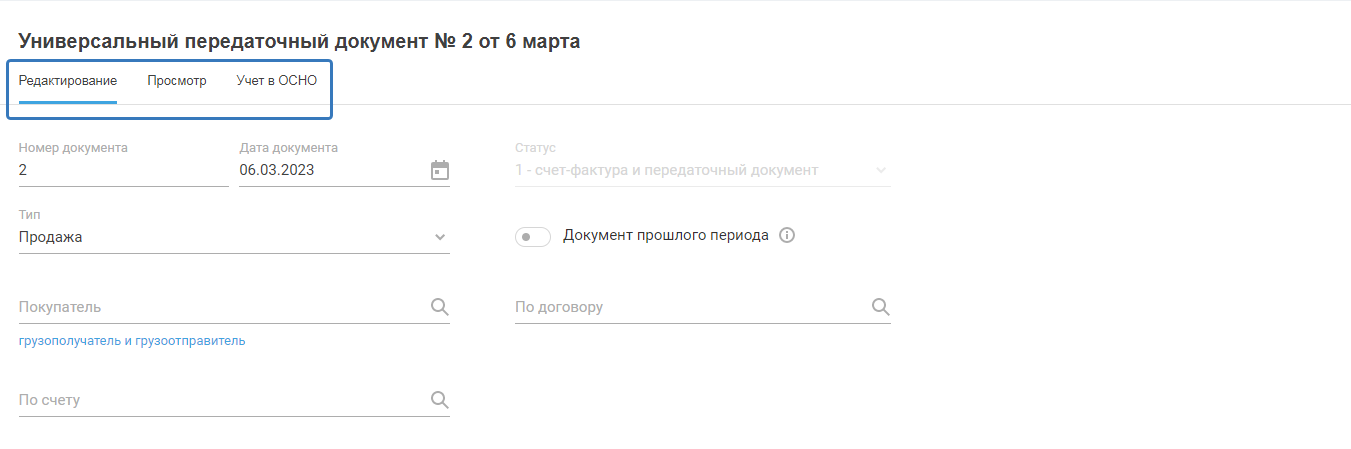
Task: Focus the Покупатель text field
Action: [x=220, y=307]
